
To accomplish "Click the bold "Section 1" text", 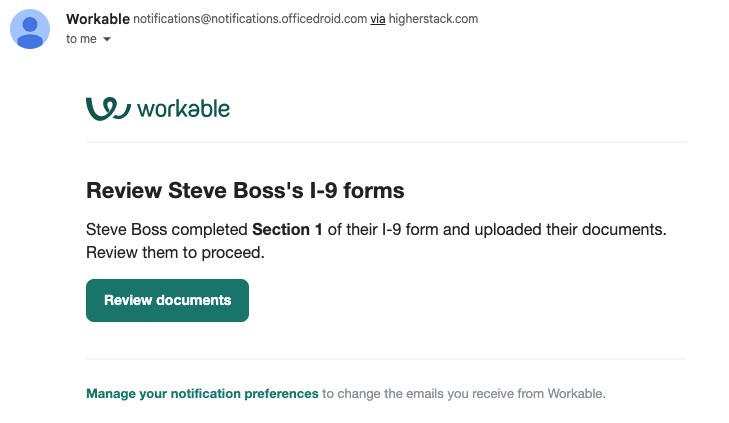I will point(287,230).
